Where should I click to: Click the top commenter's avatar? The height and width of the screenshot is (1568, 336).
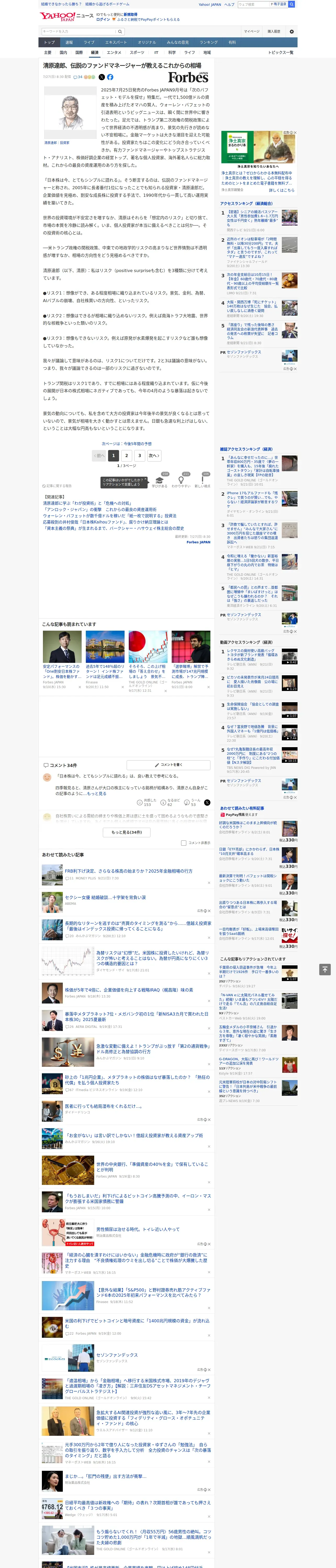pos(47,777)
